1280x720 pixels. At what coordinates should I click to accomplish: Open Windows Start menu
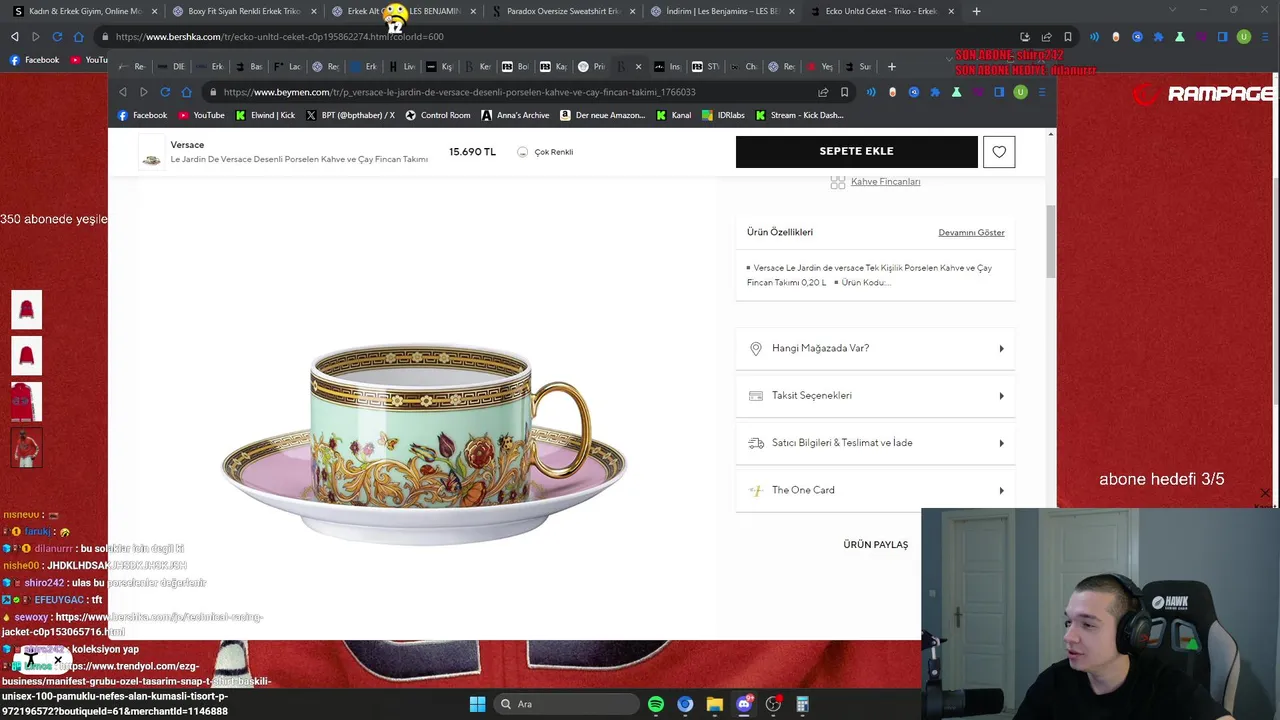477,704
